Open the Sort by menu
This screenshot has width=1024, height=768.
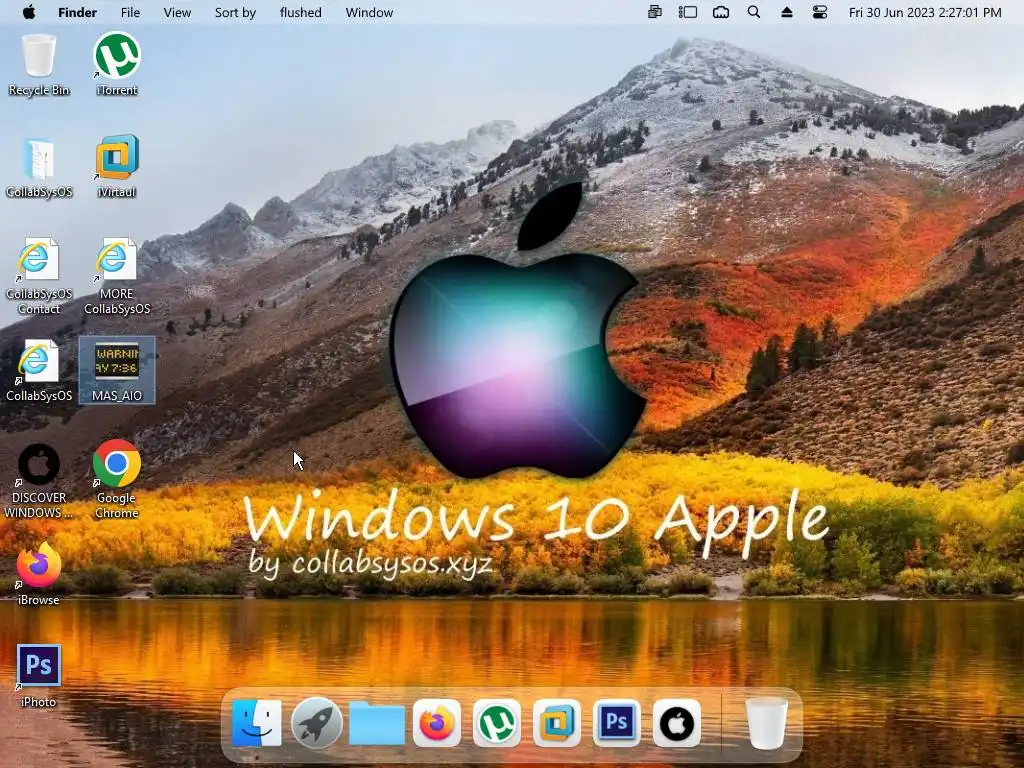[x=235, y=12]
